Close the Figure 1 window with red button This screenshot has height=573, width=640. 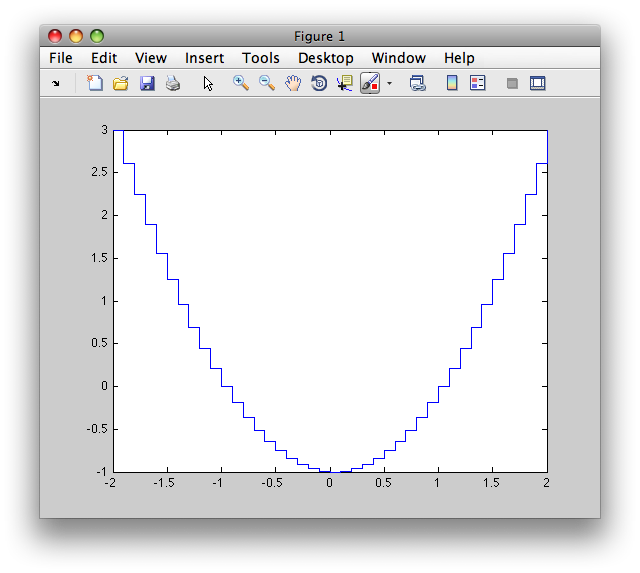click(55, 36)
